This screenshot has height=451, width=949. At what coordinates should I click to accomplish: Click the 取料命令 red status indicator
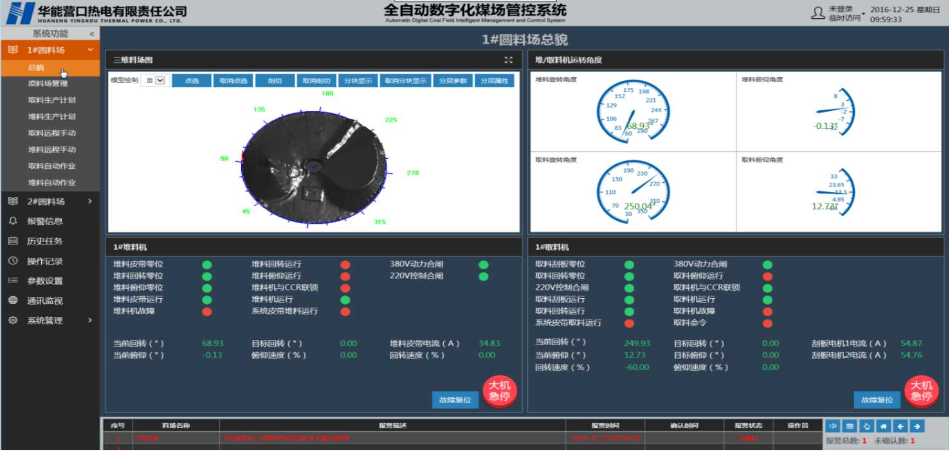pyautogui.click(x=765, y=323)
